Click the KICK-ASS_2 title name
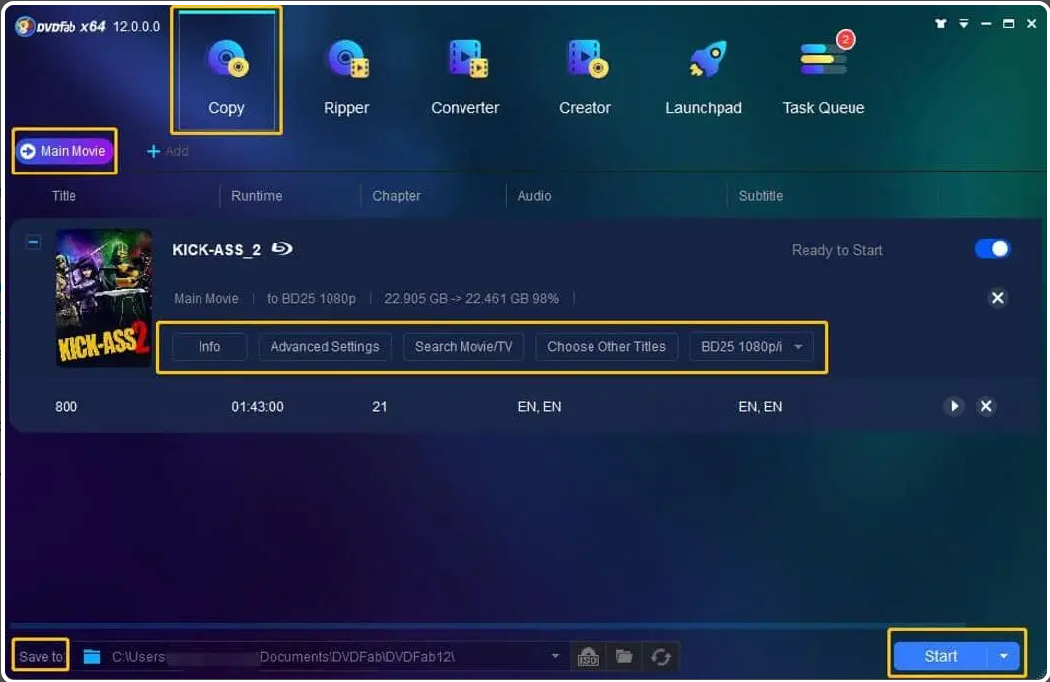 pos(216,250)
